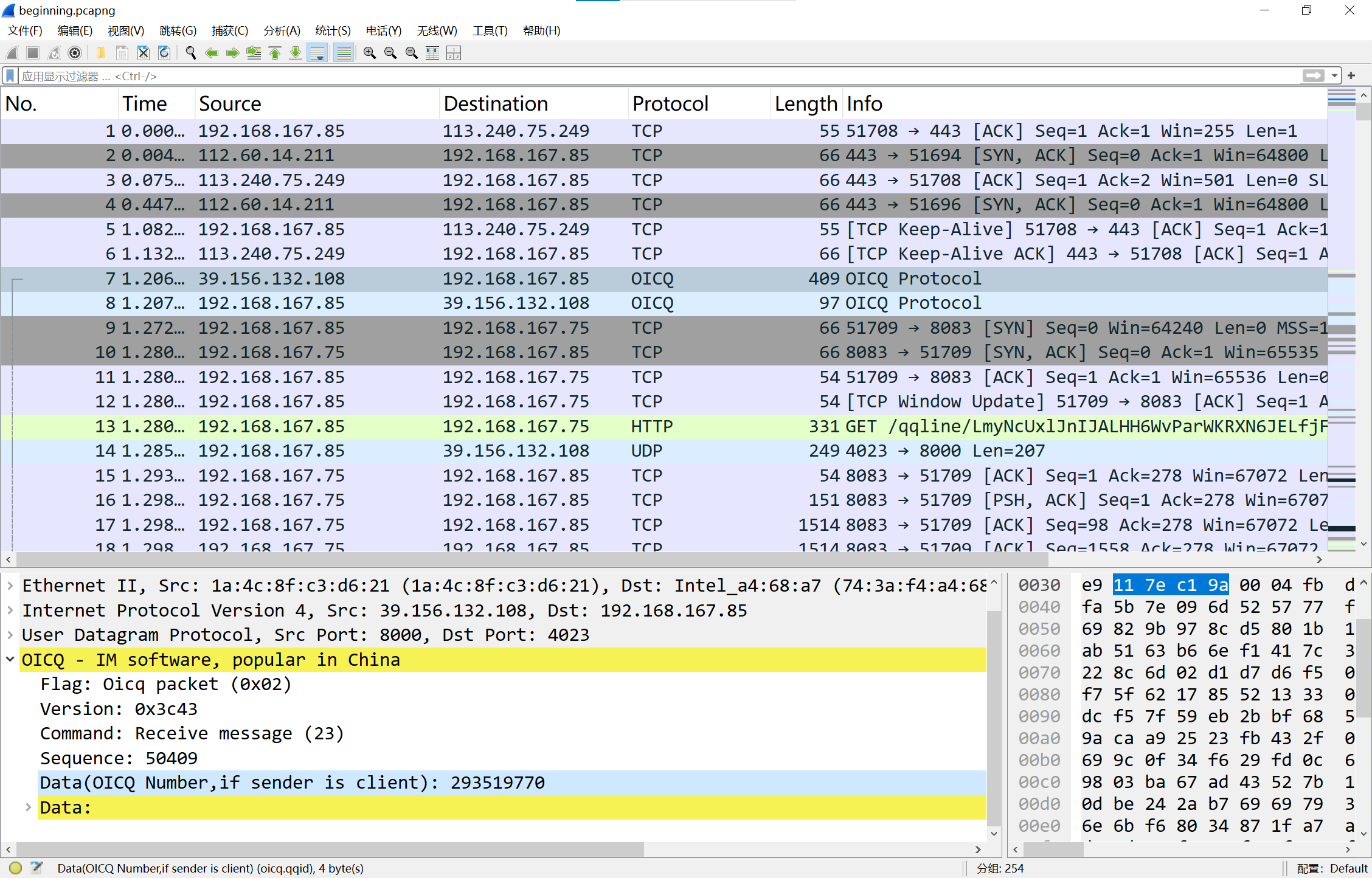Open the display filter history dropdown
This screenshot has width=1372, height=878.
(1334, 76)
